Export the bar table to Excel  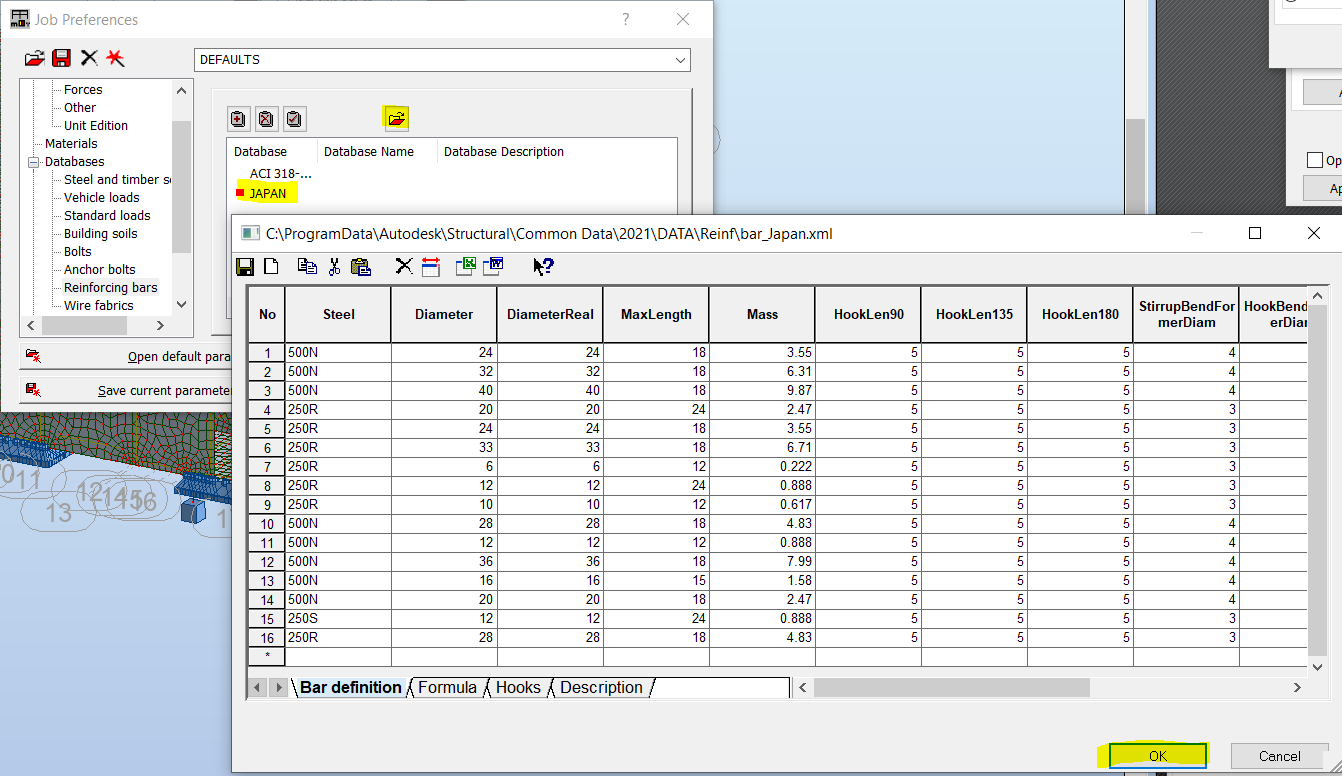click(x=465, y=266)
